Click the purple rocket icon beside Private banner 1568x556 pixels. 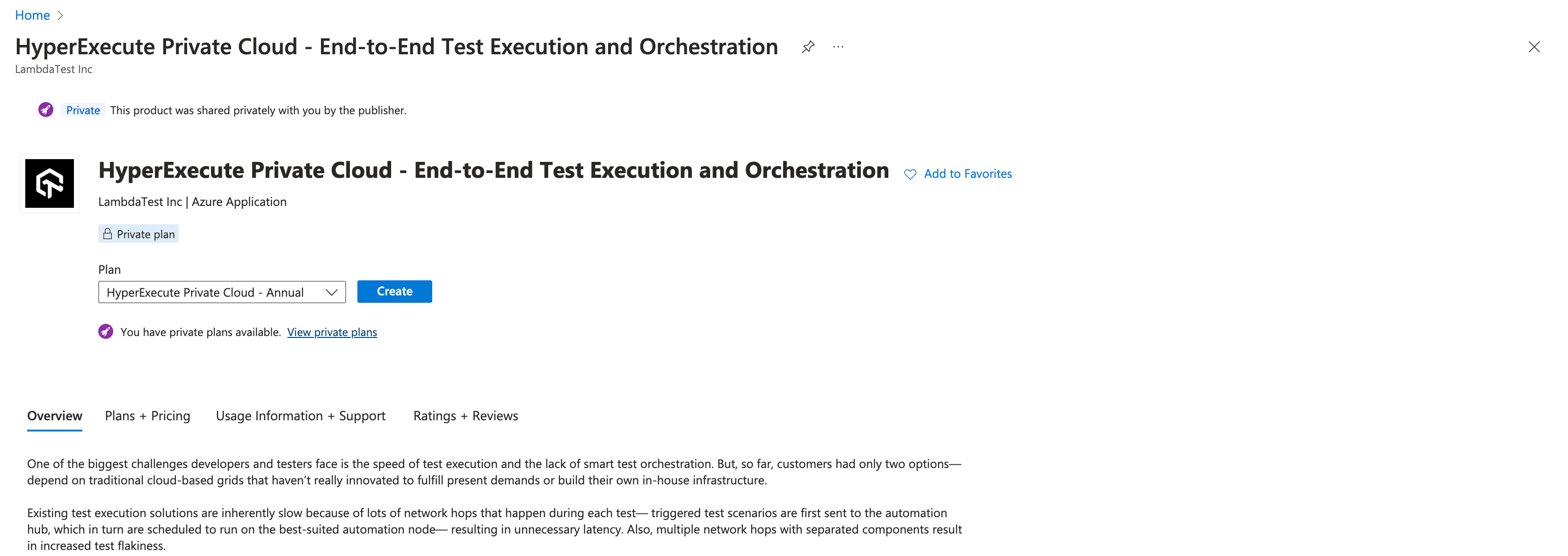click(46, 110)
